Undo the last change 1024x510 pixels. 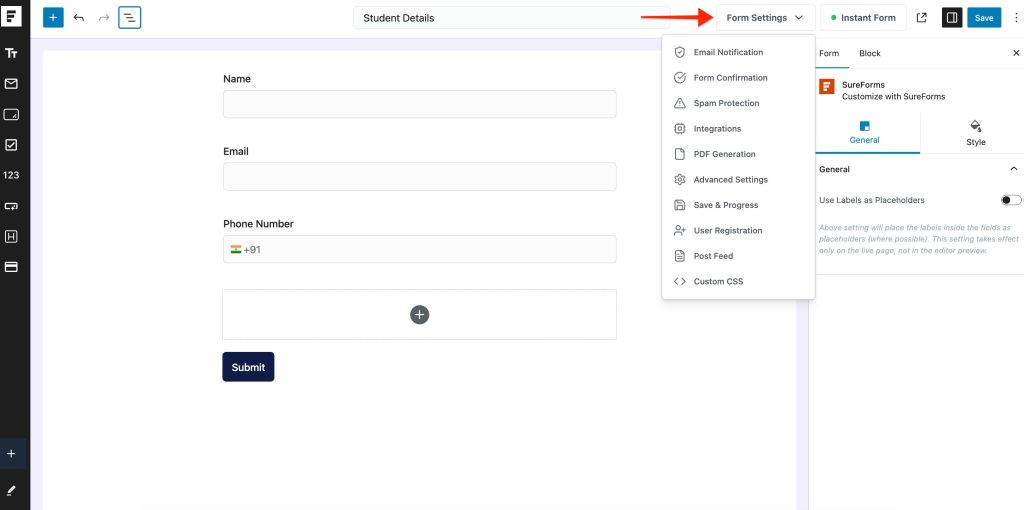79,18
